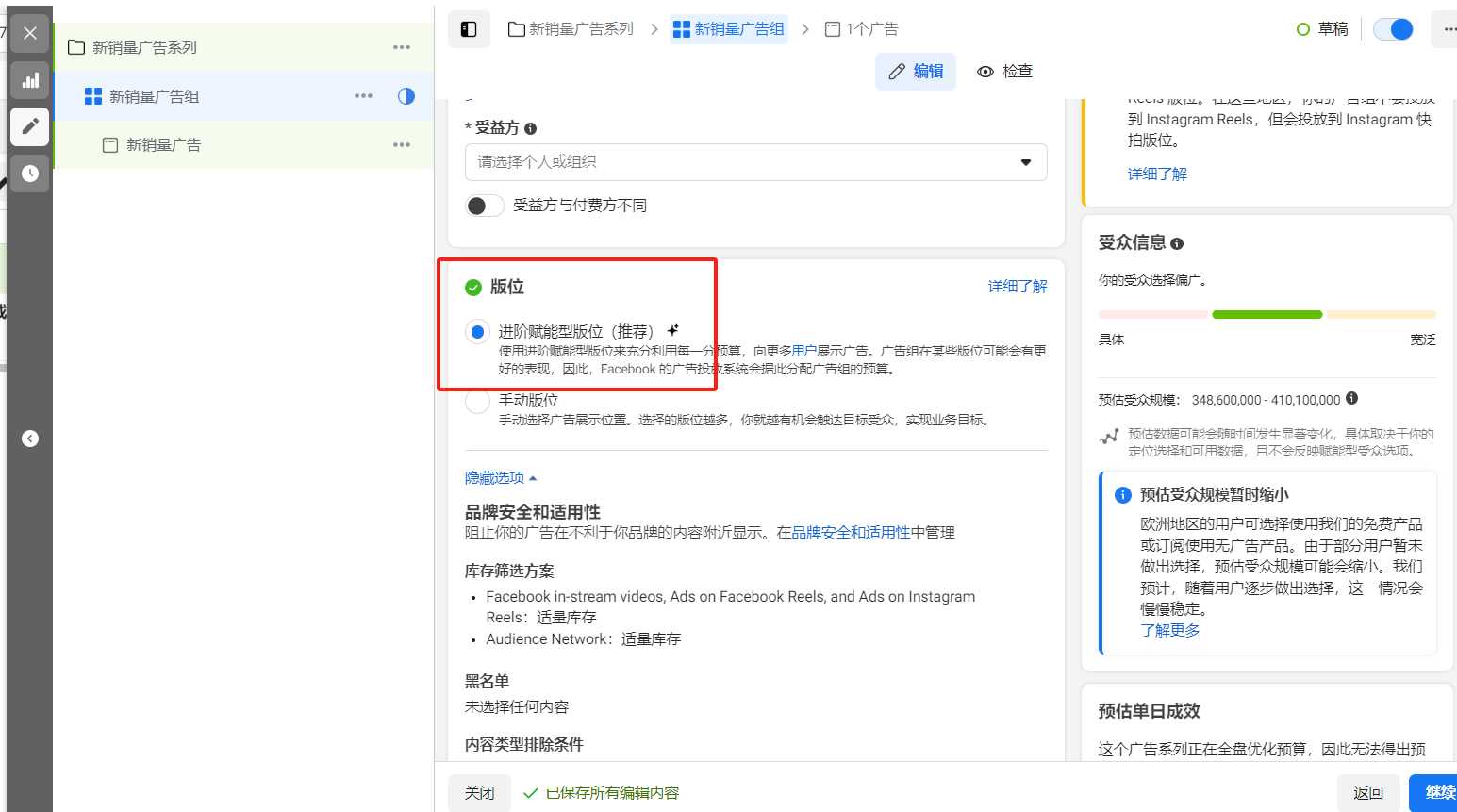The width and height of the screenshot is (1457, 812).
Task: Click 详细了解 link in Reels notice
Action: [1157, 174]
